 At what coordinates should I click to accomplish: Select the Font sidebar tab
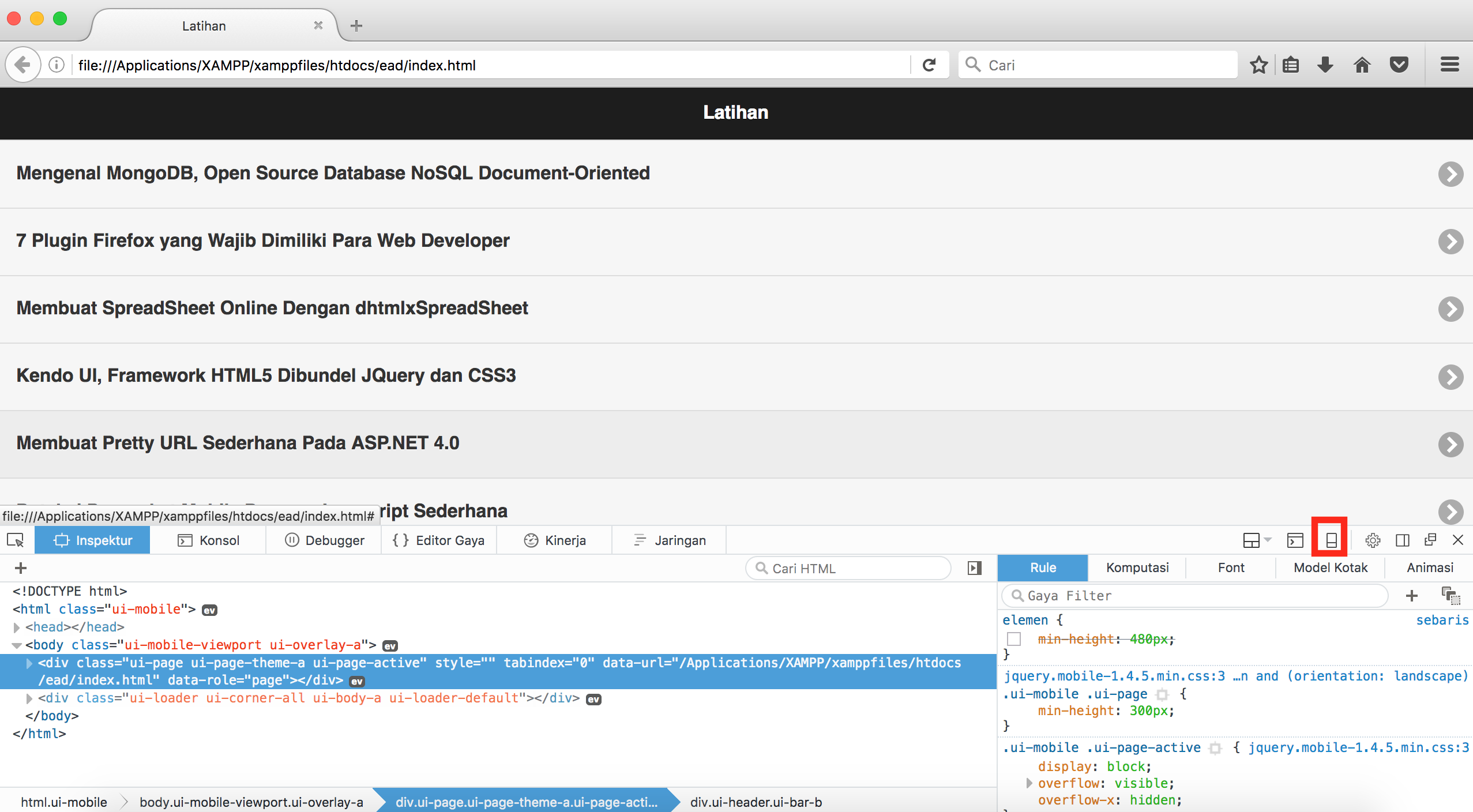(1231, 567)
